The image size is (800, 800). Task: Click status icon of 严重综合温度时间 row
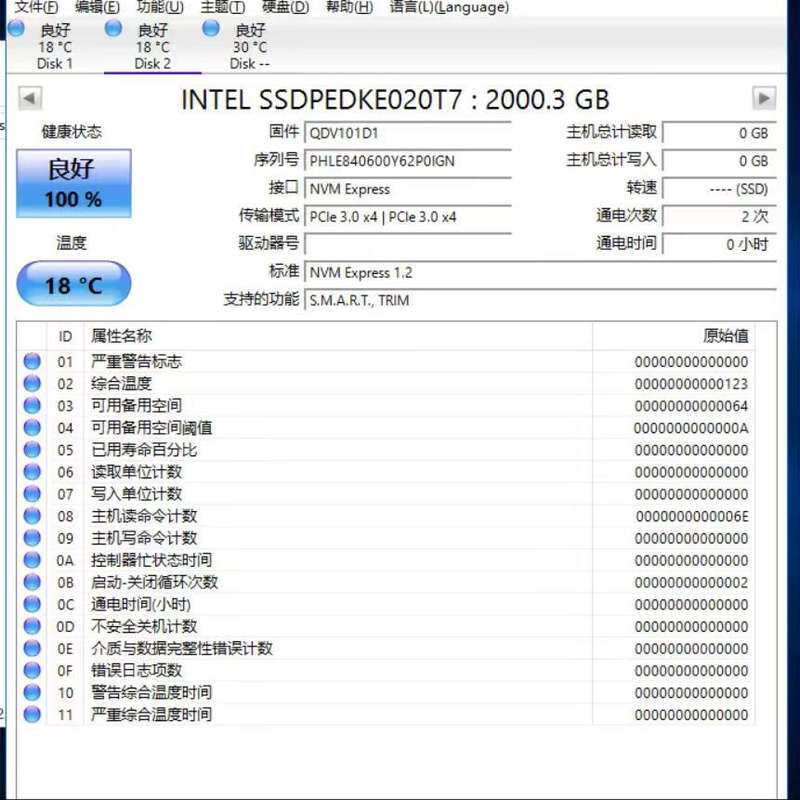click(32, 714)
